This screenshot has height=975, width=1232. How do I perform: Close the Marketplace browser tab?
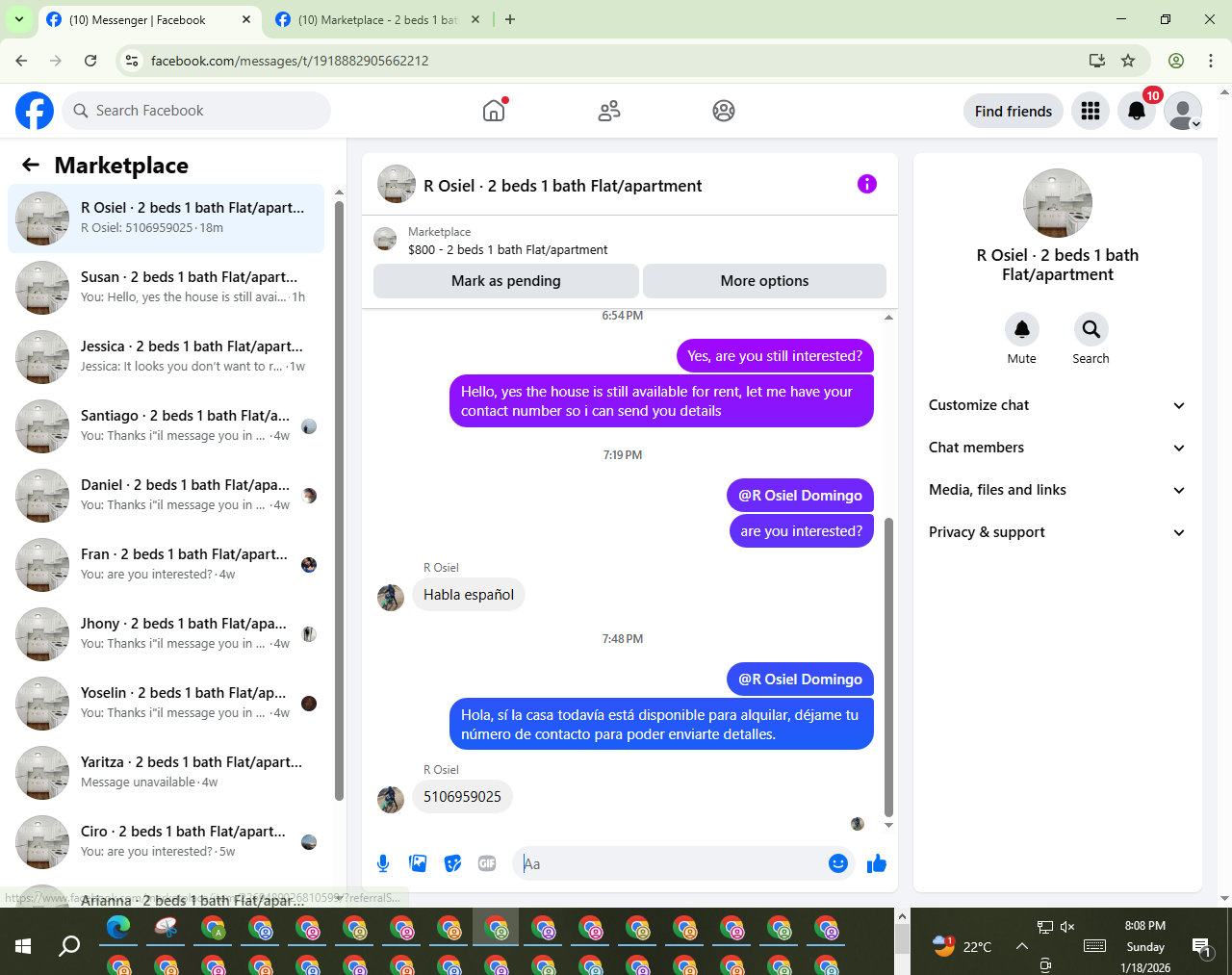[475, 19]
